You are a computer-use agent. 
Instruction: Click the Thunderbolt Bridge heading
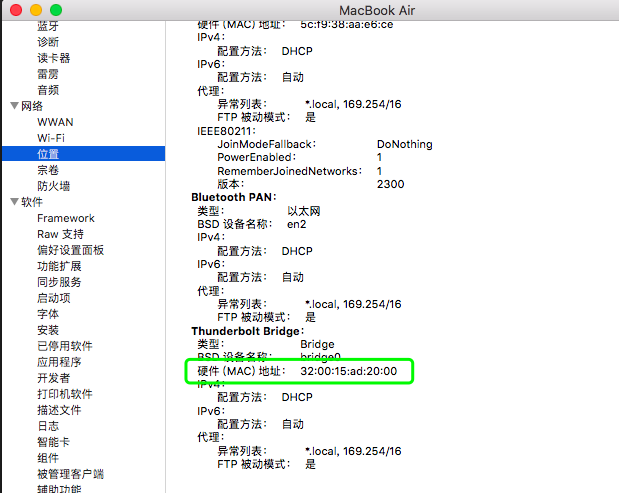tap(248, 331)
